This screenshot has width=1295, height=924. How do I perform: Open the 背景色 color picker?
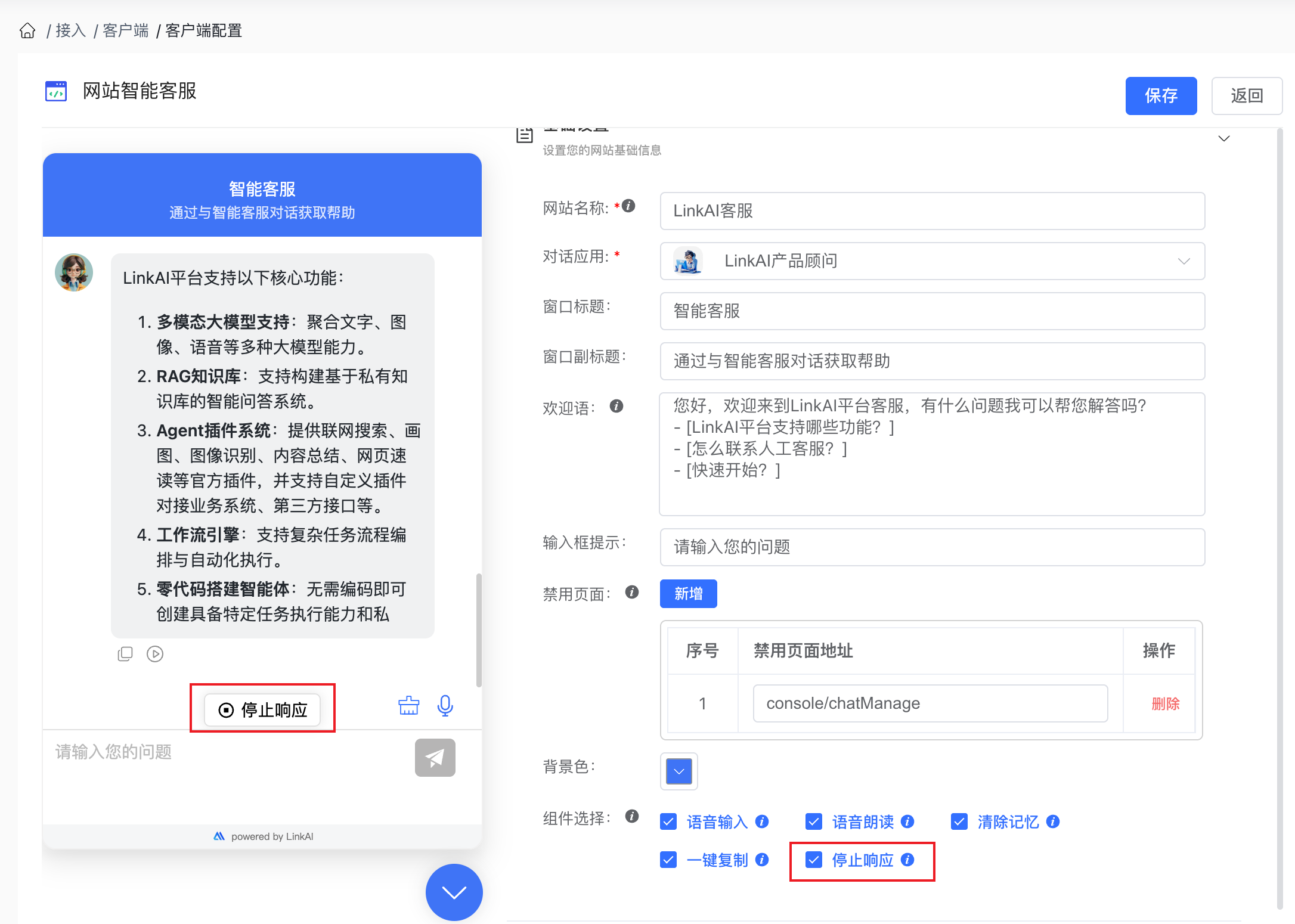(679, 771)
